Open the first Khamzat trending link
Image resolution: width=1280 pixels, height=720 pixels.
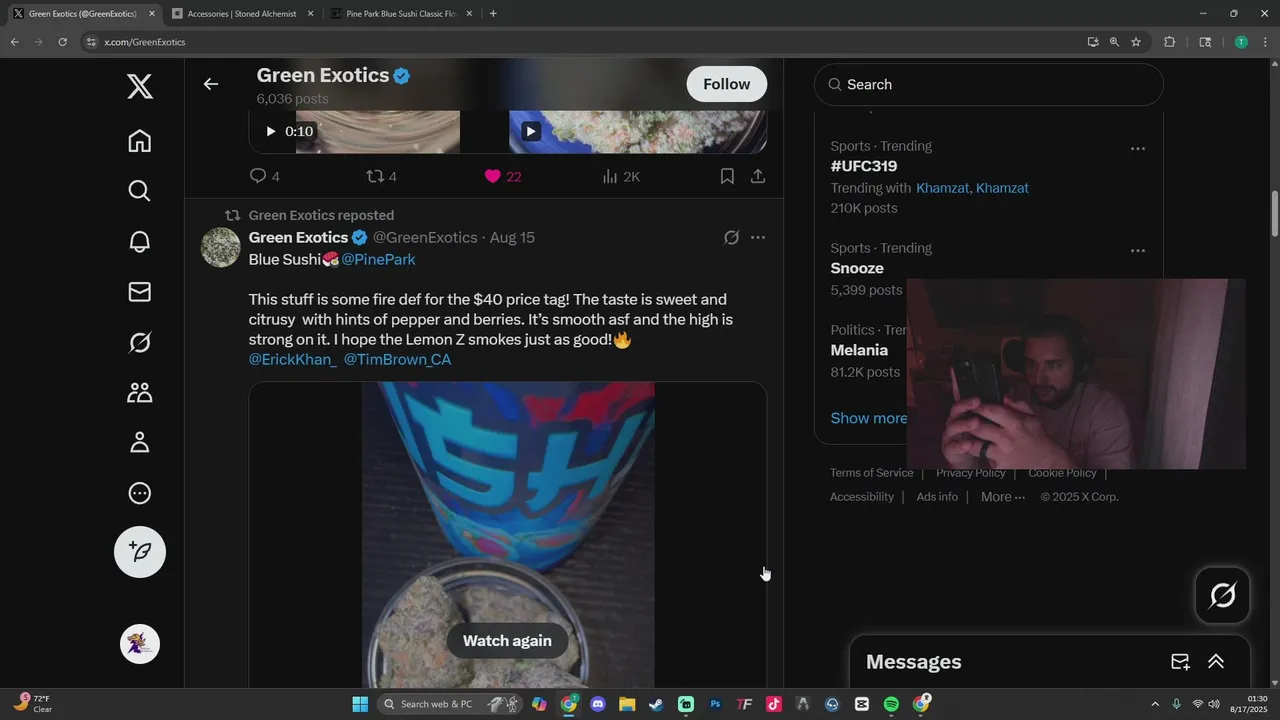[x=942, y=188]
